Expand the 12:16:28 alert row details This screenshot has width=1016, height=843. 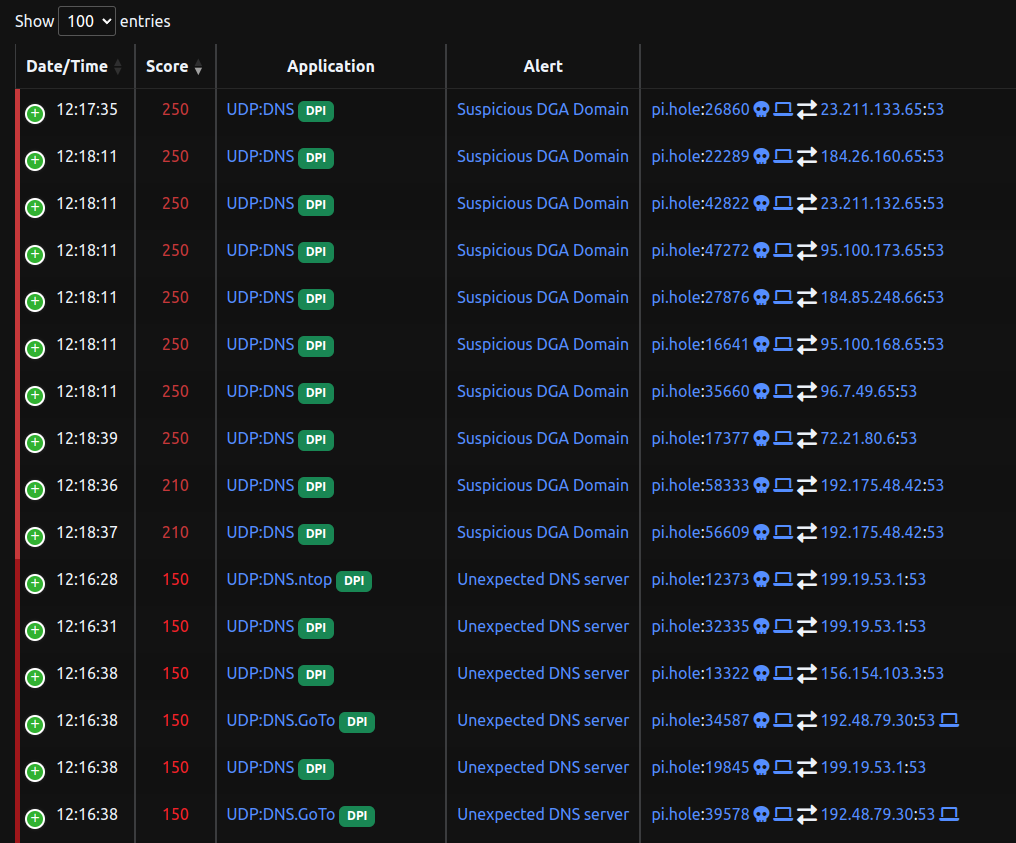(x=35, y=584)
